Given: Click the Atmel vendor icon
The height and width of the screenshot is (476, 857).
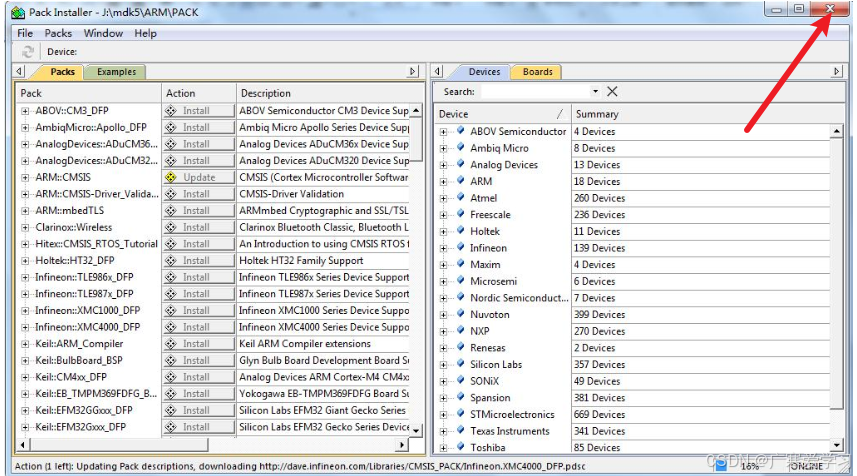Looking at the screenshot, I should pyautogui.click(x=460, y=197).
